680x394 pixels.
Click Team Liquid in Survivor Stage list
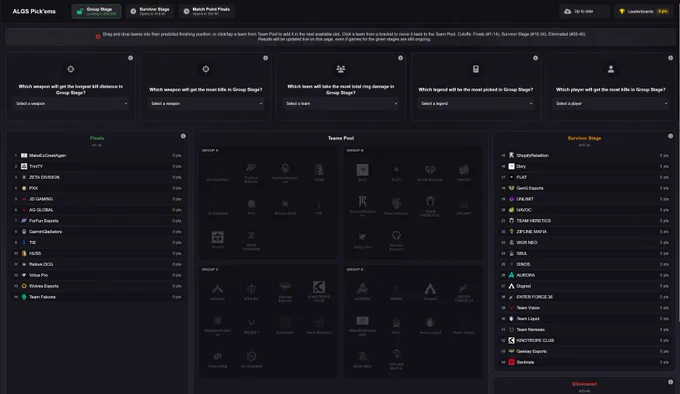pos(585,319)
